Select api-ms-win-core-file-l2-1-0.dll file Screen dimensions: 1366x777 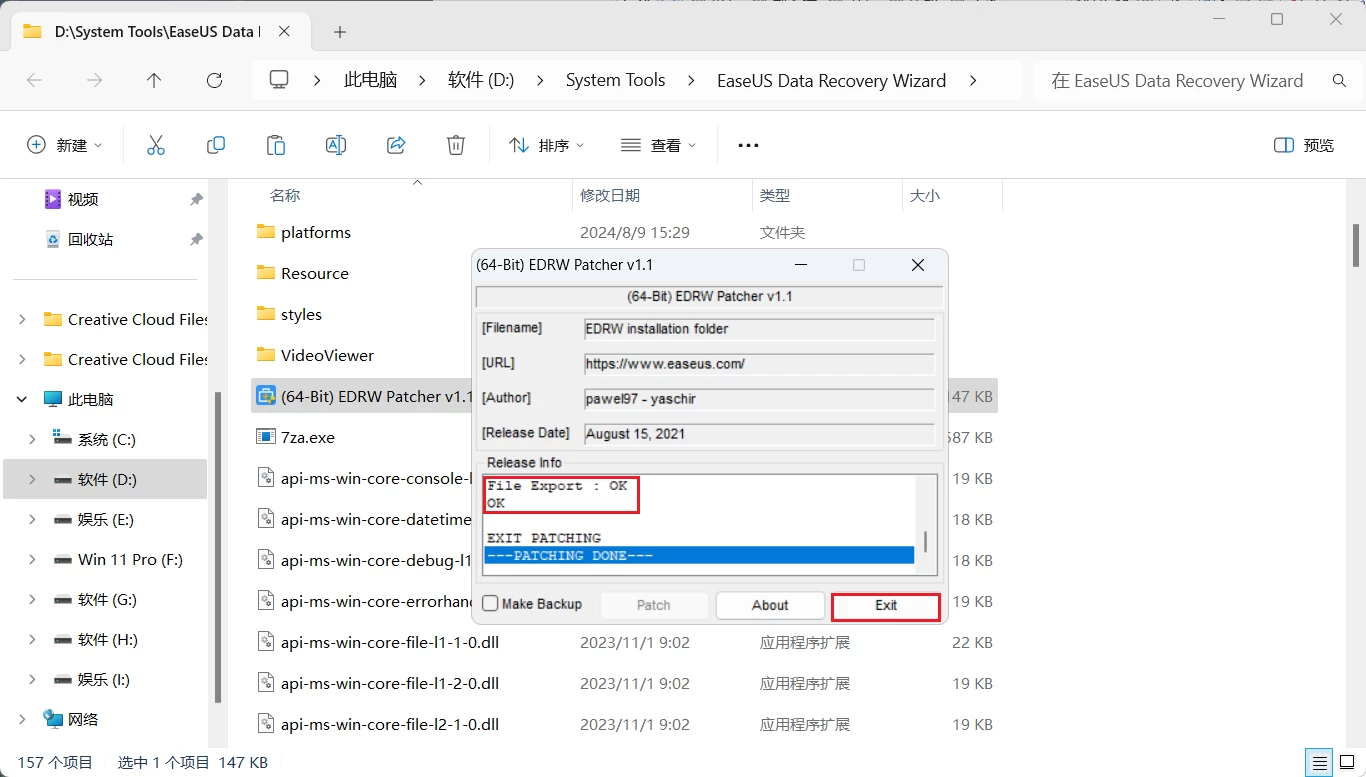tap(389, 724)
